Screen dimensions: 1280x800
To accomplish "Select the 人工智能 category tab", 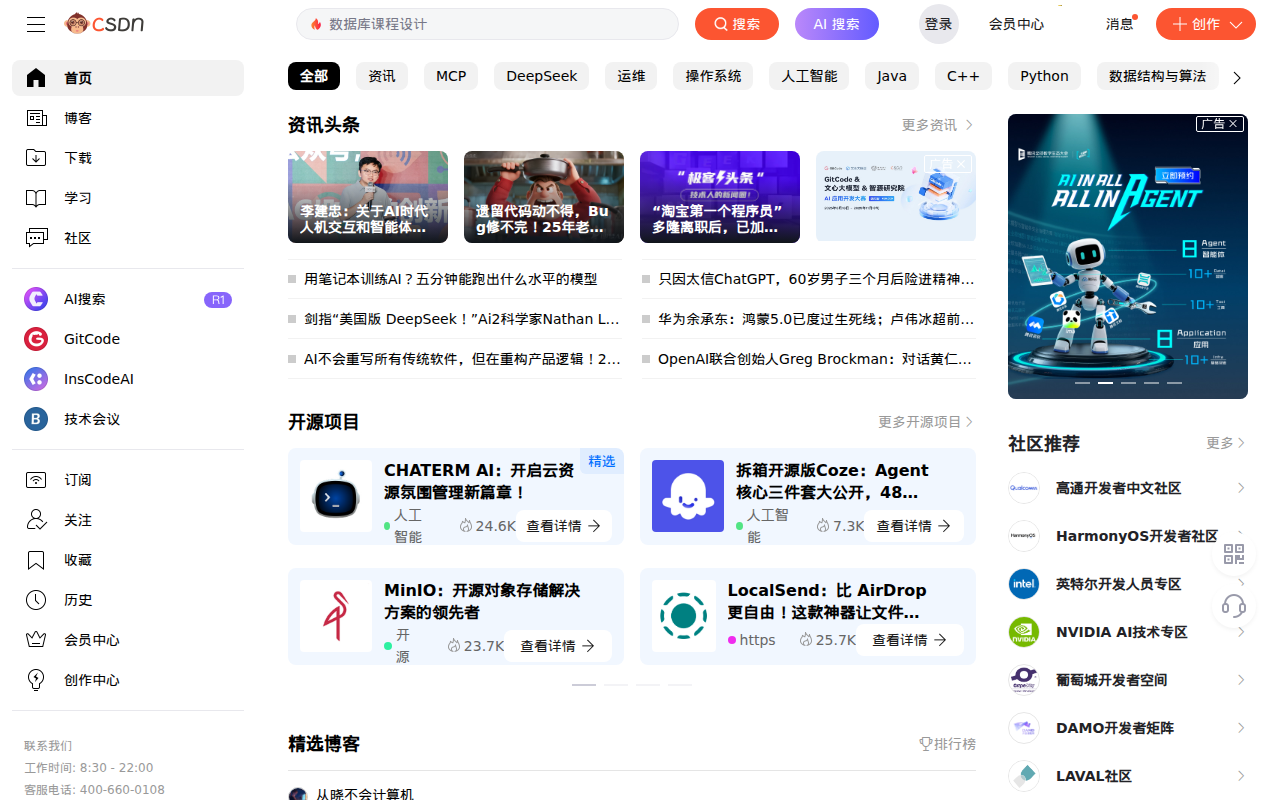I will point(810,76).
